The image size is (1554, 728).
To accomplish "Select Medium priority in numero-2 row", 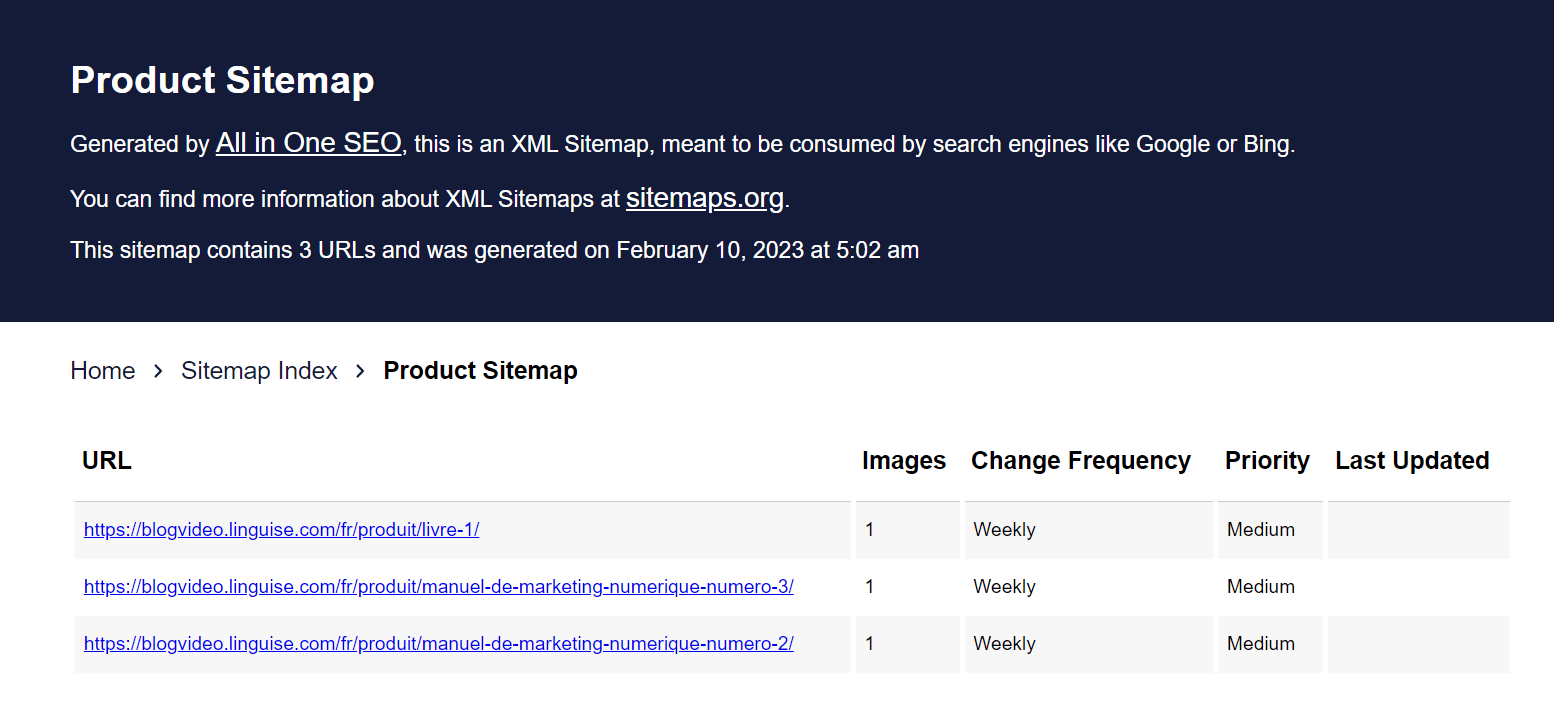I will pos(1261,644).
